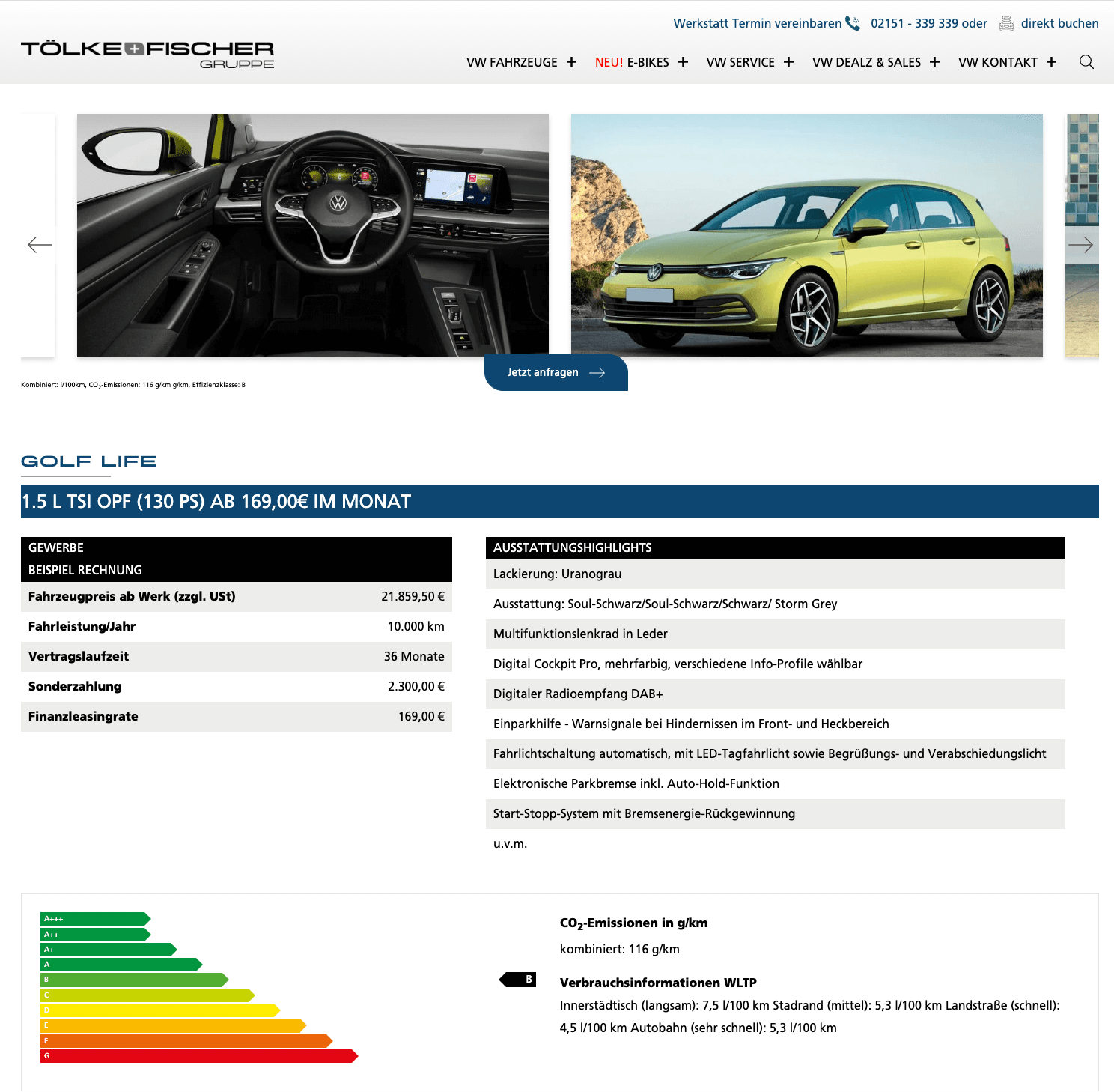
Task: Click the CO2-Emissionen in g/km heading
Action: pos(633,923)
